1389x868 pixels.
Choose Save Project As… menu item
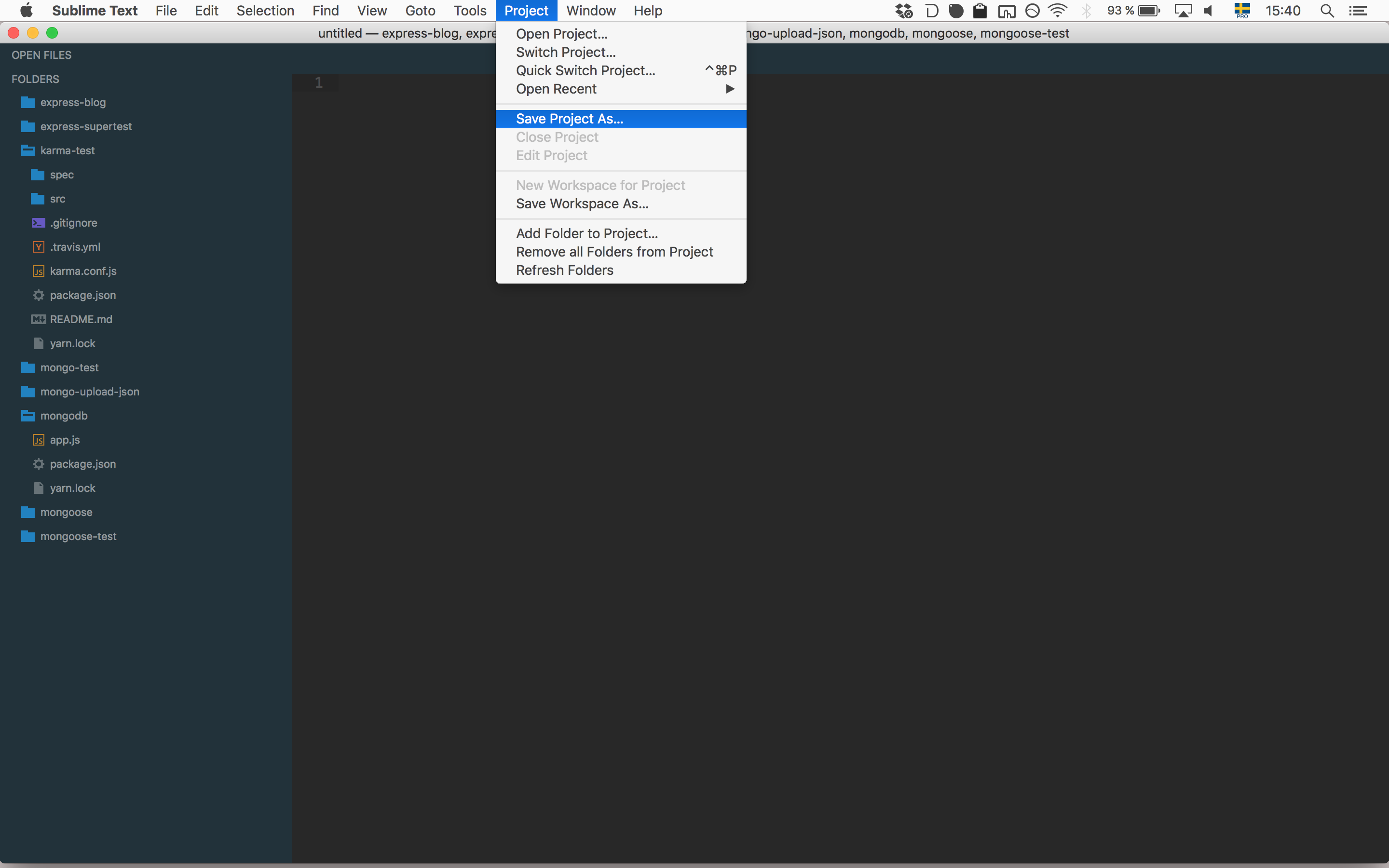(x=569, y=119)
